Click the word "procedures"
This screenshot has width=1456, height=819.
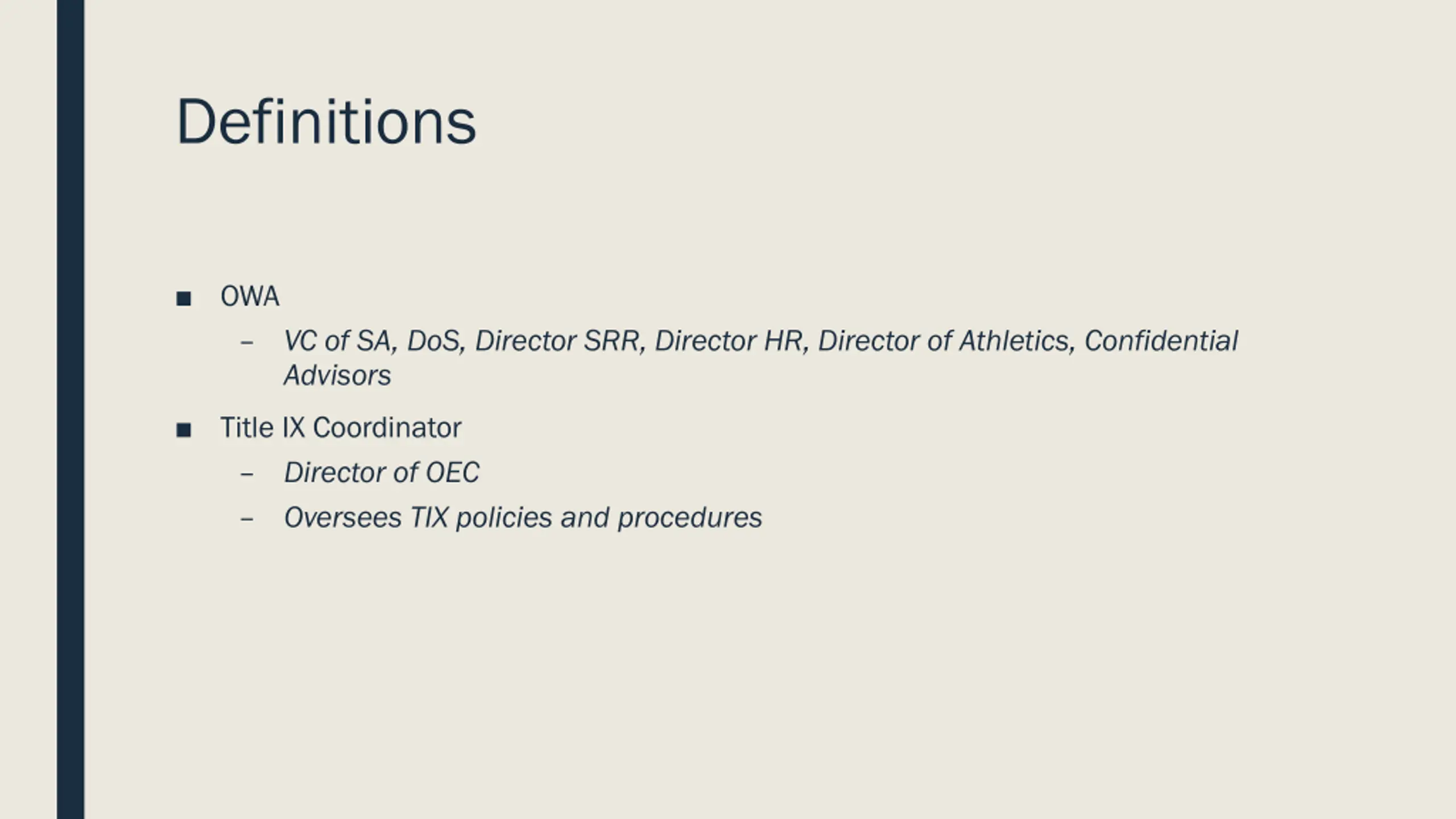pyautogui.click(x=690, y=519)
